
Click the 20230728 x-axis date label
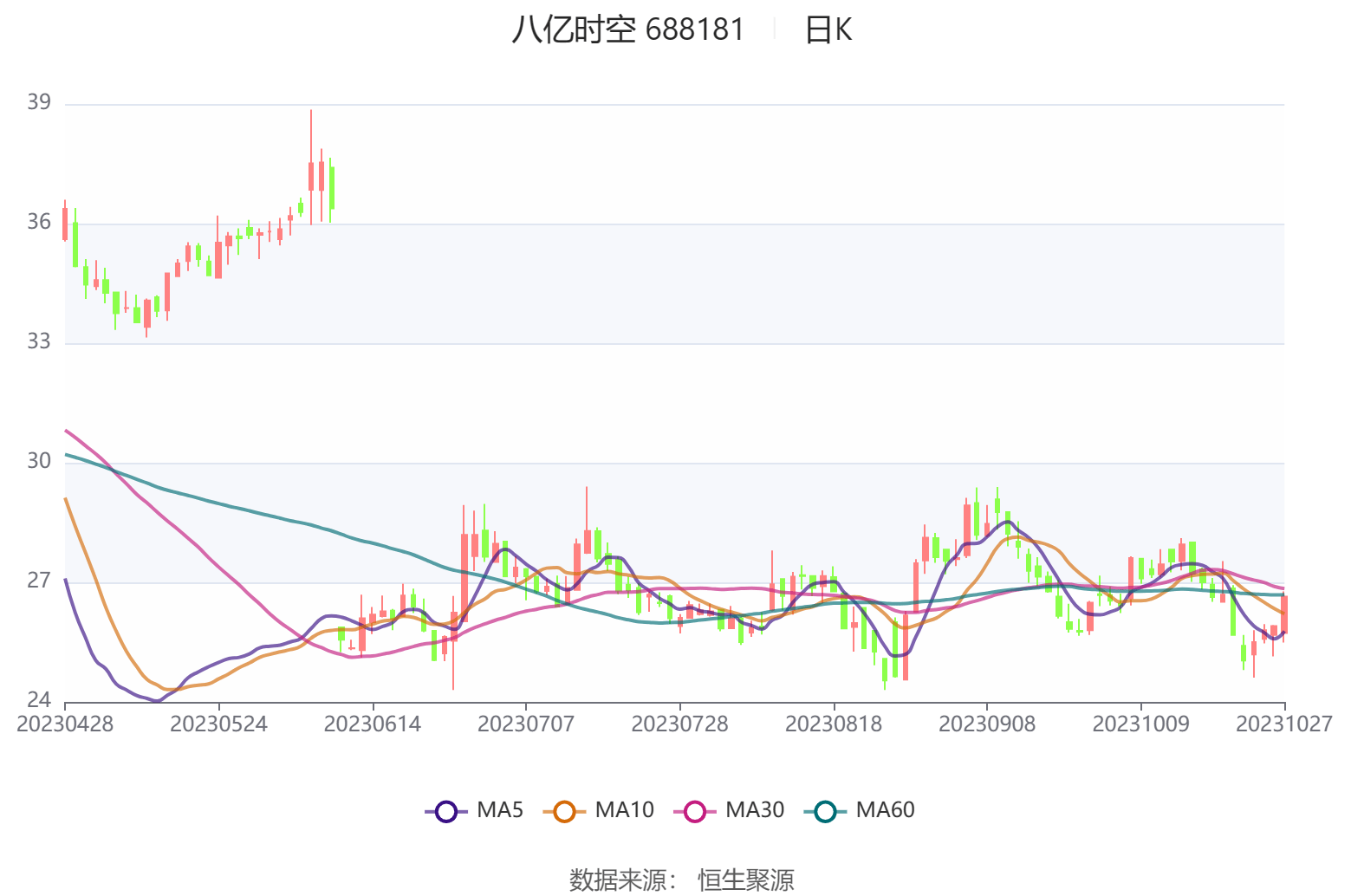(679, 724)
